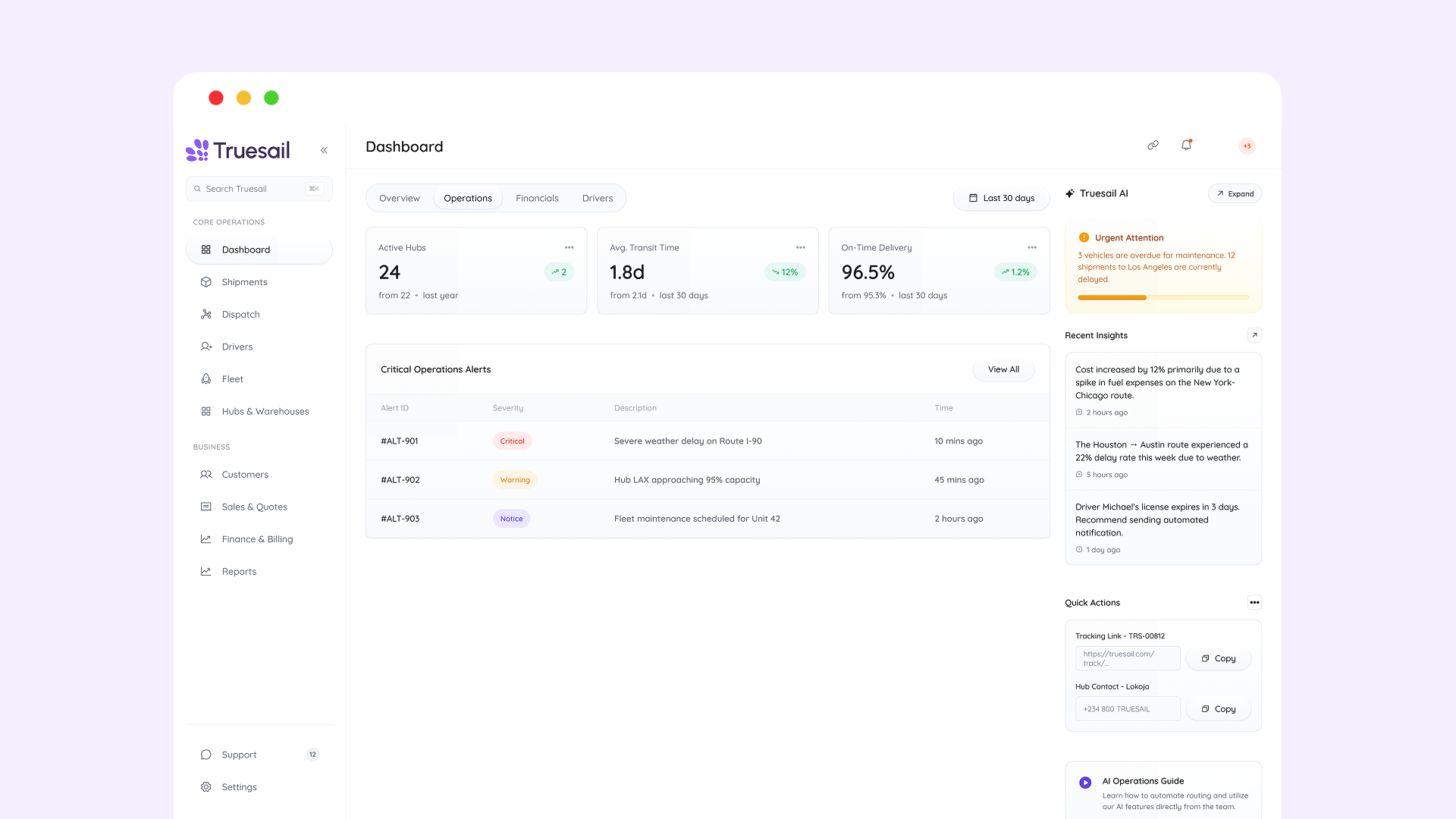Open Finance & Billing

259,539
